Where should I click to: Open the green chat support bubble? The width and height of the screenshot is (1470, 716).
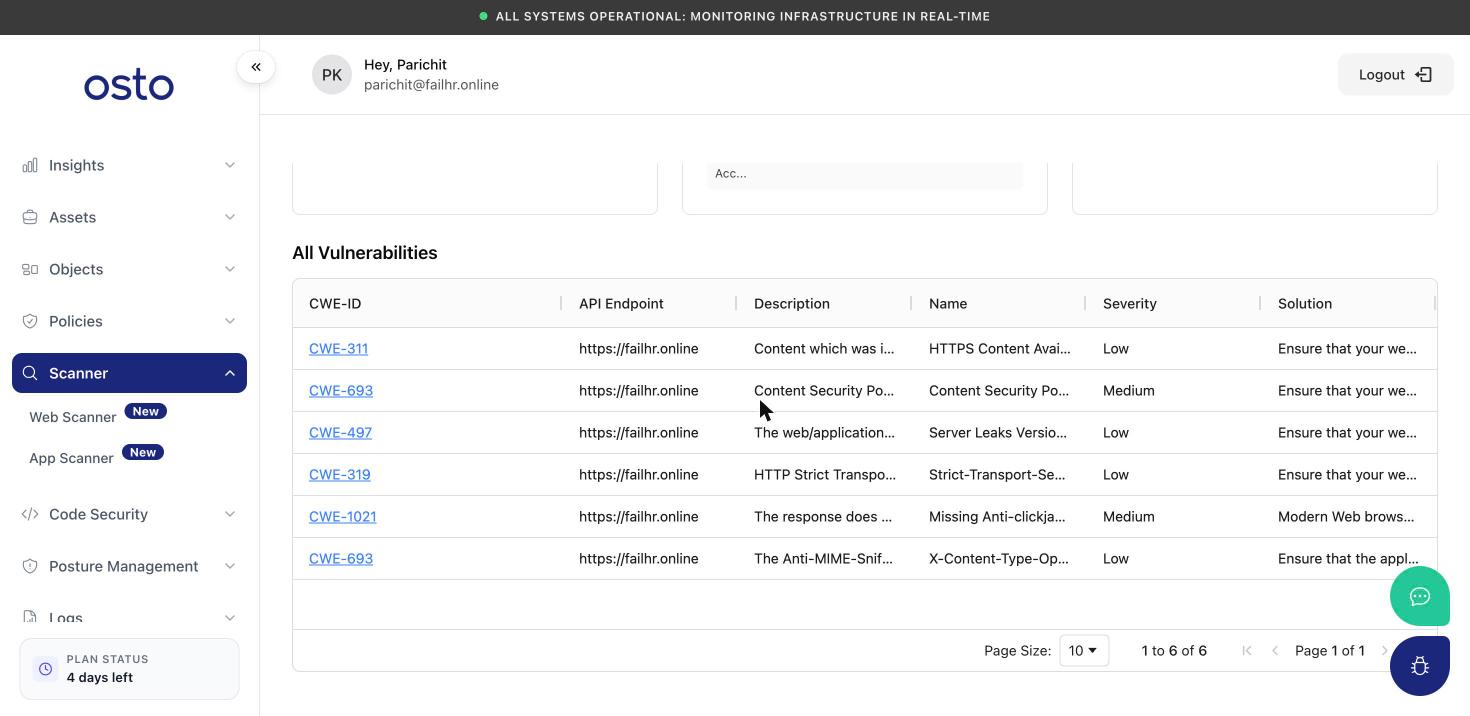pos(1420,596)
